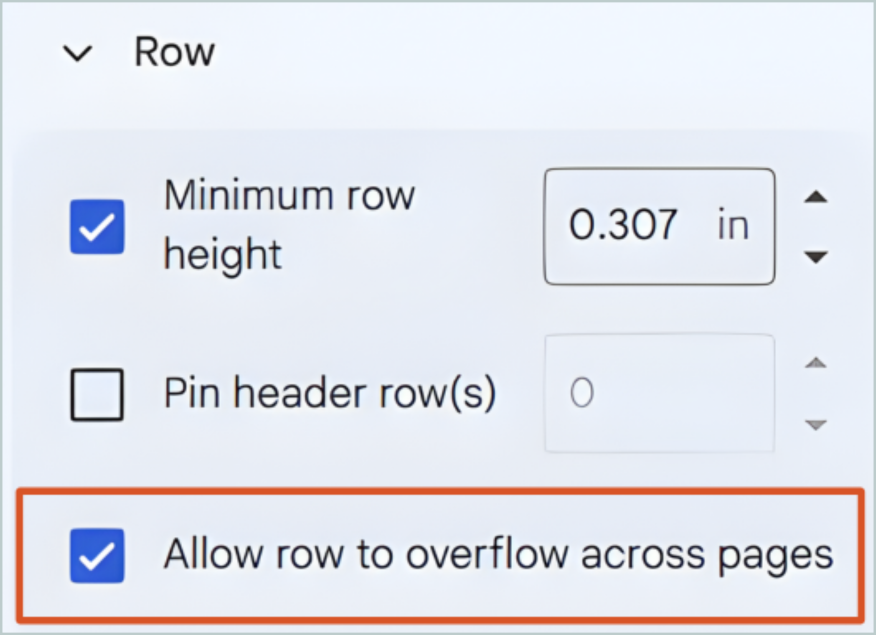Screen dimensions: 876x635
Task: Click the 'Minimum row height' label
Action: pos(289,226)
